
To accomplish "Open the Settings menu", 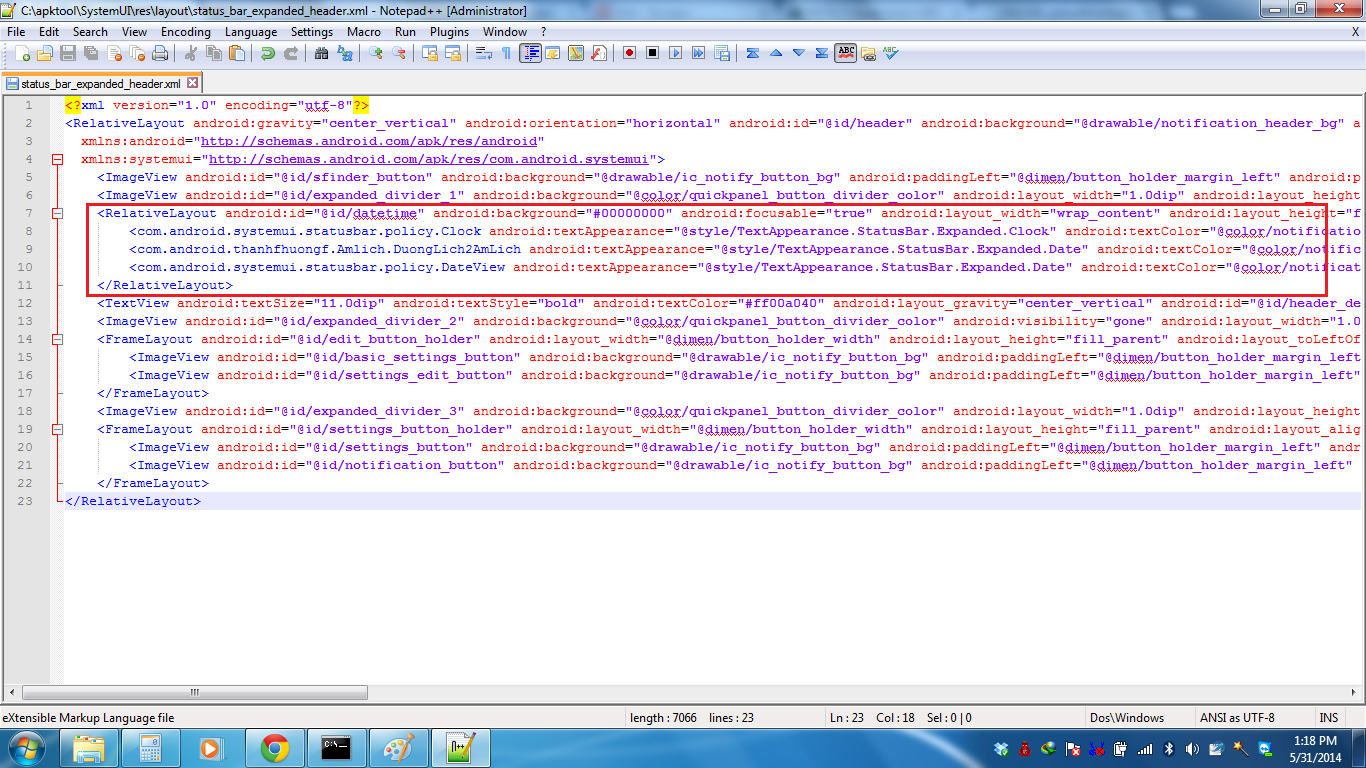I will tap(312, 31).
